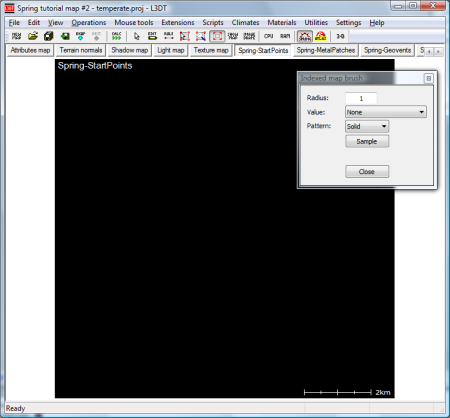
Task: Select the Spring-StartPoints tab
Action: [x=263, y=51]
